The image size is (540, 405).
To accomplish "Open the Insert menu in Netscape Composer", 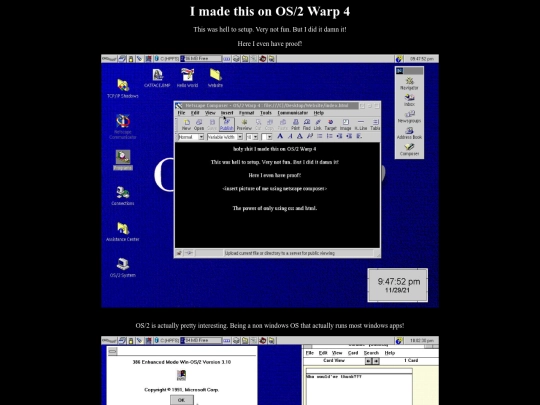I will point(227,113).
